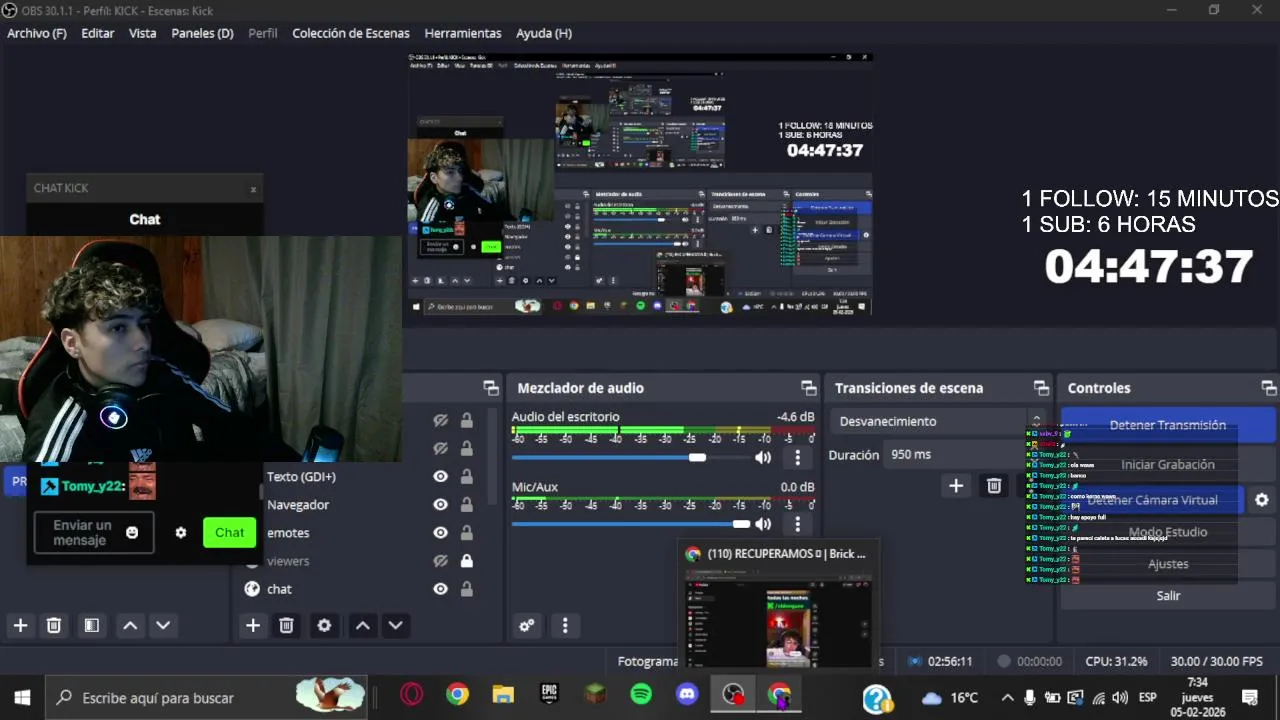Open the emoji picker in the chat message box
The height and width of the screenshot is (720, 1280).
click(132, 533)
